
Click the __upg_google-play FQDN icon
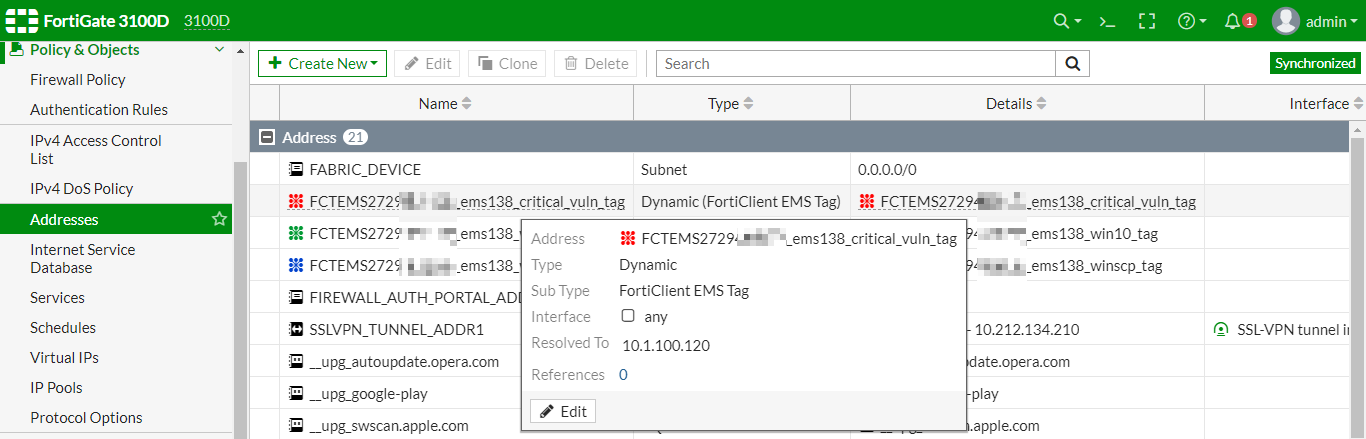(295, 394)
